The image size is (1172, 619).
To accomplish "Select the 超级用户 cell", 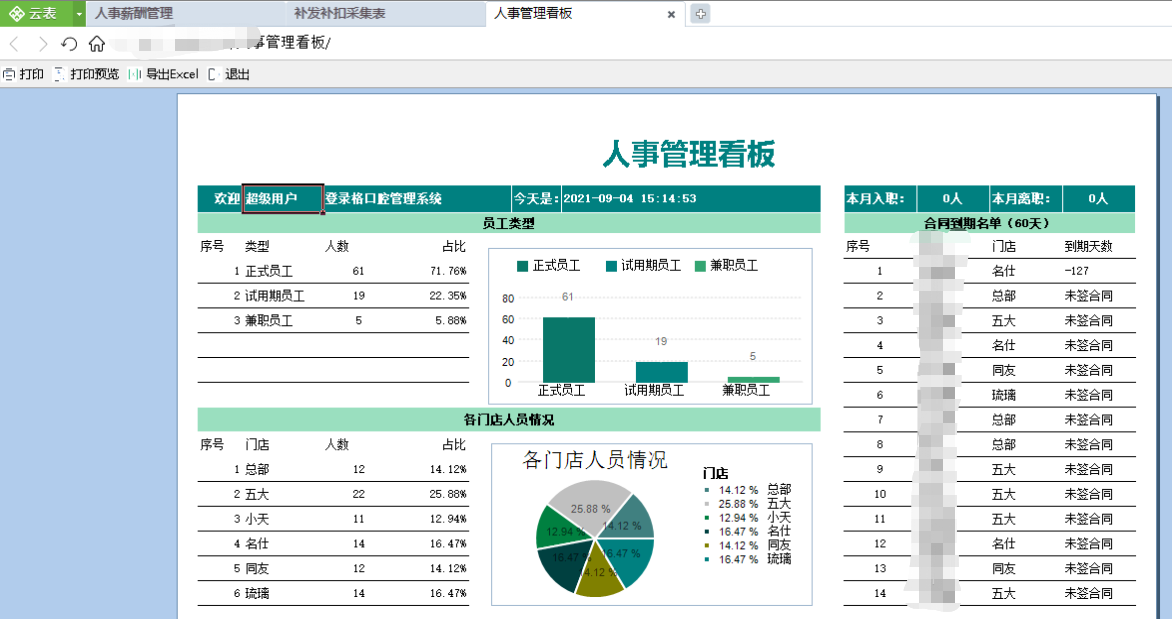I will [283, 199].
